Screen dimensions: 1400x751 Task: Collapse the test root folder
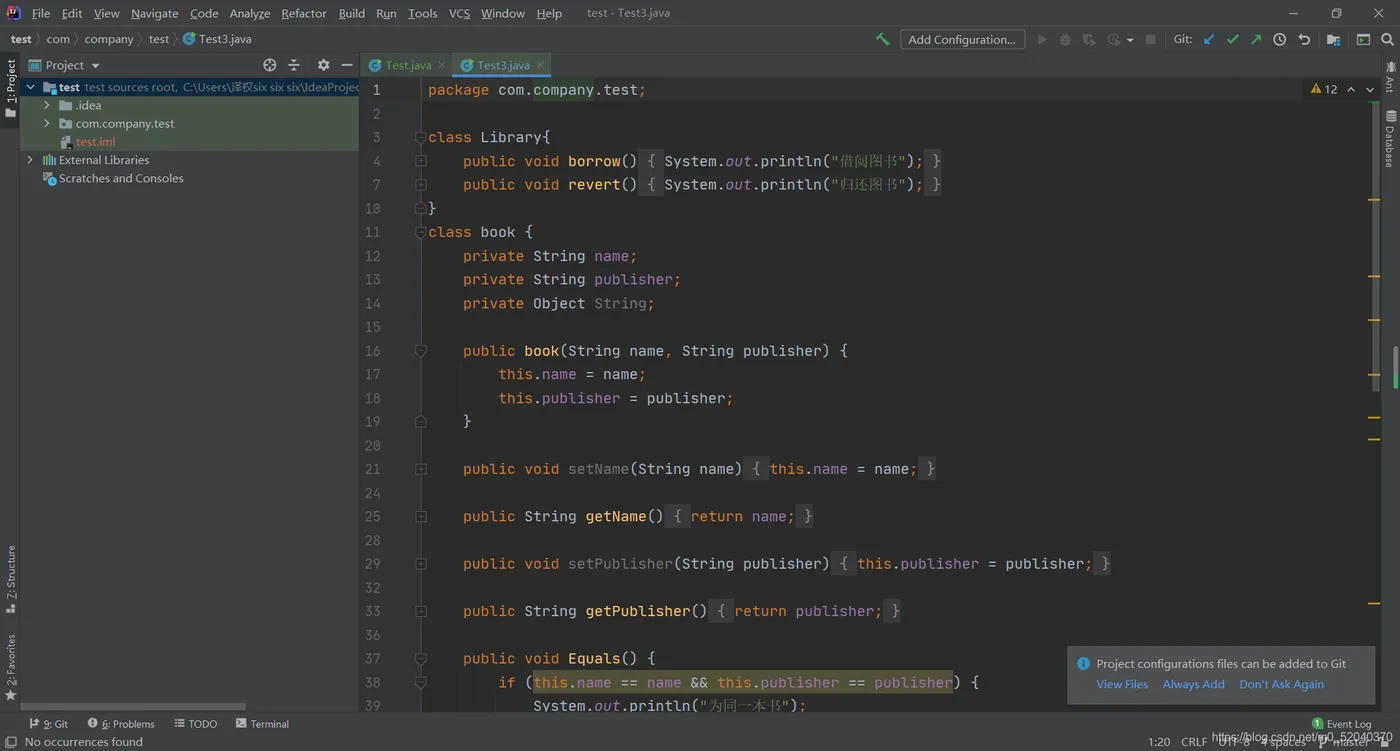30,87
